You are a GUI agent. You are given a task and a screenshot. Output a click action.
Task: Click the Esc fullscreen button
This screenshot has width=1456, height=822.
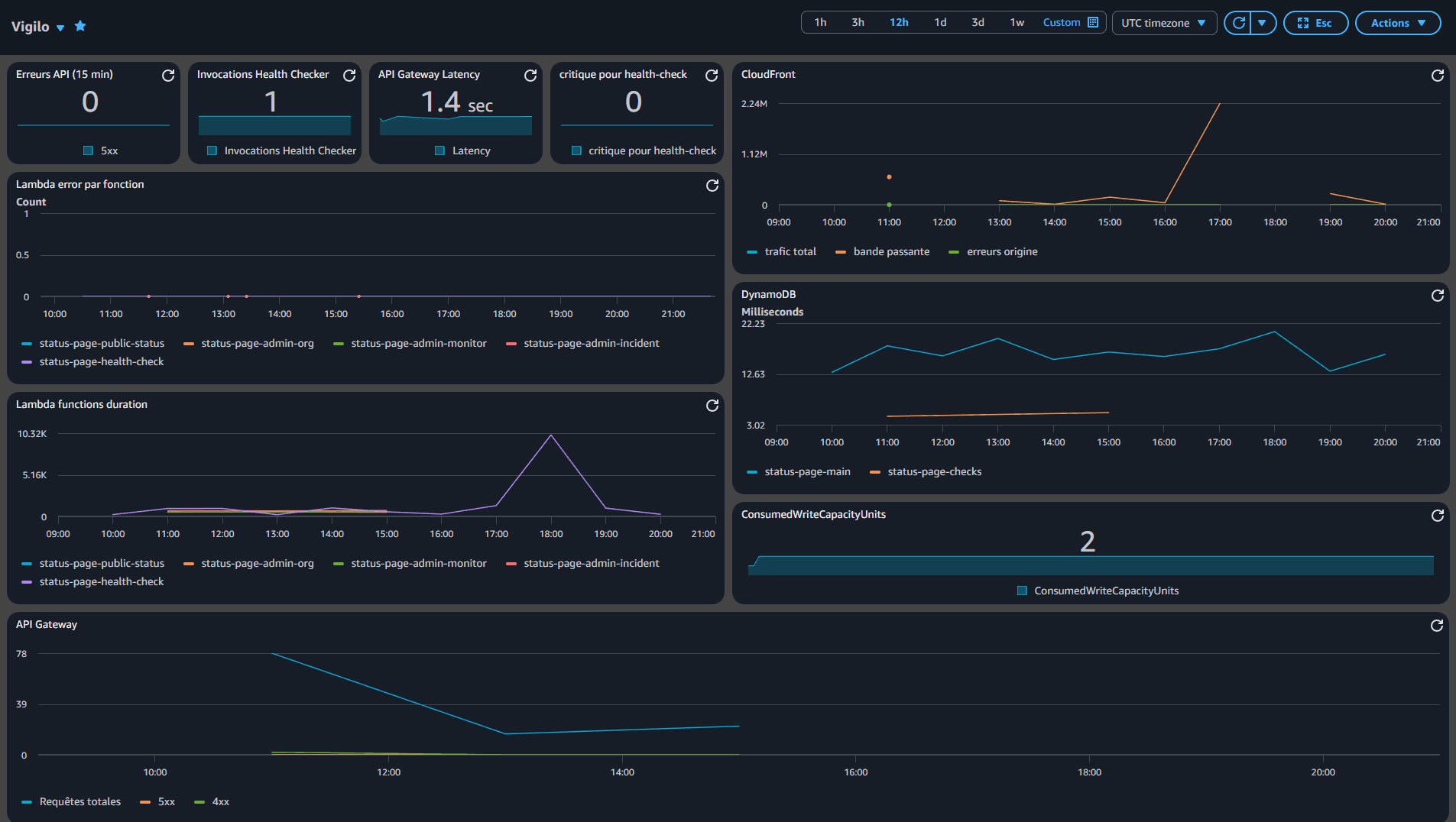click(x=1315, y=23)
